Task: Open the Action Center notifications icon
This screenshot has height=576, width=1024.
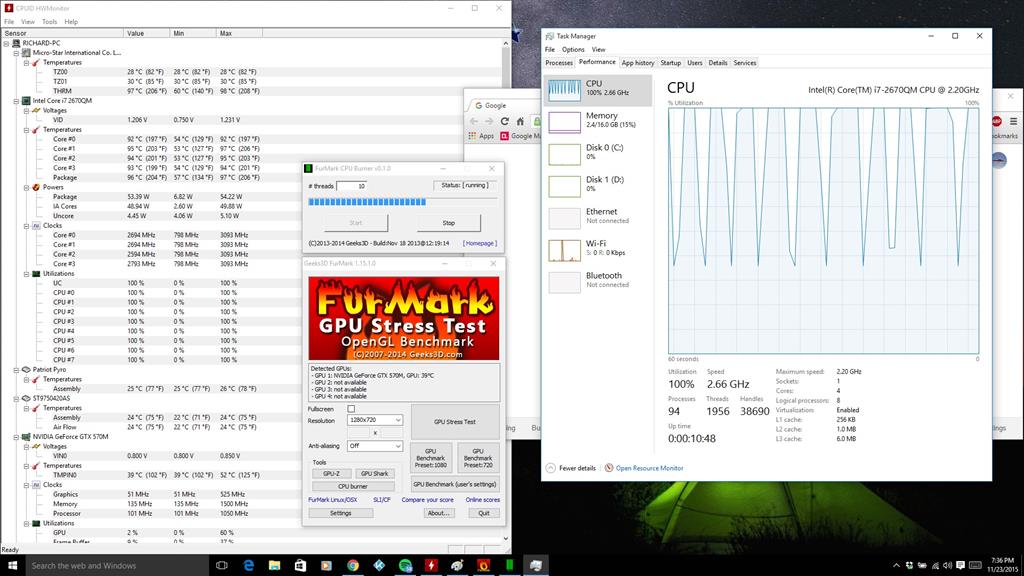Action: click(x=961, y=566)
